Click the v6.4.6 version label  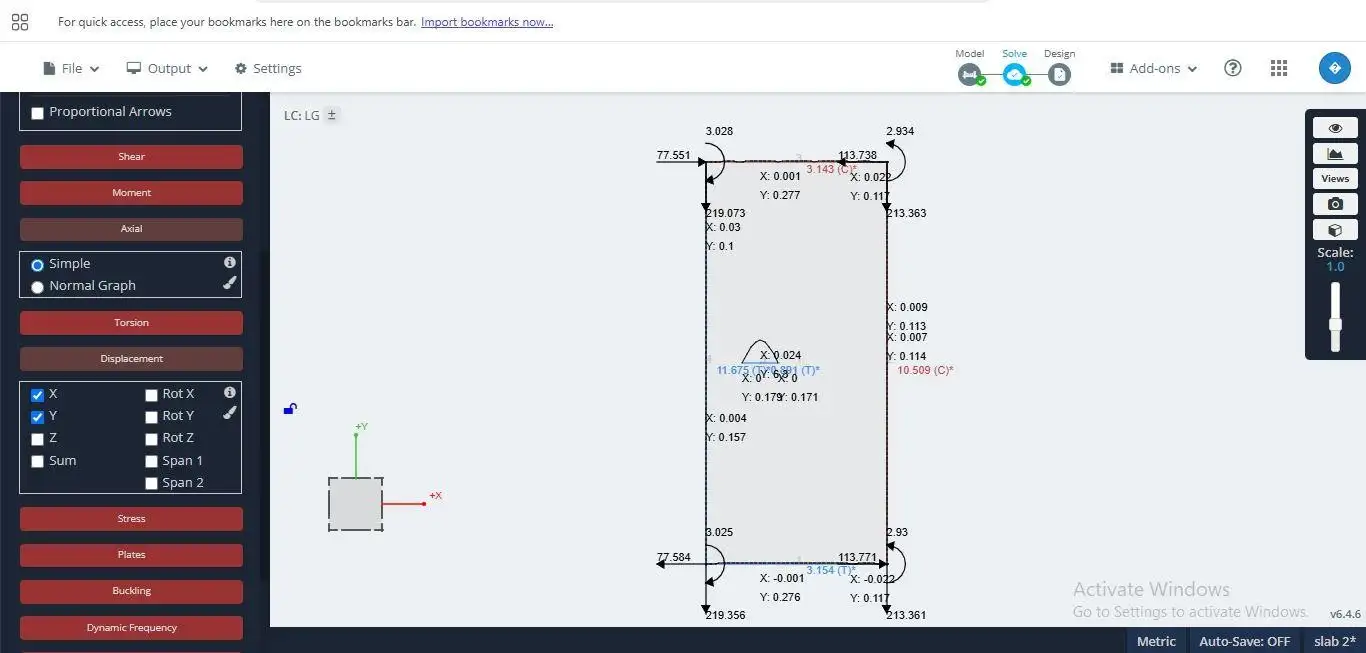pos(1345,614)
